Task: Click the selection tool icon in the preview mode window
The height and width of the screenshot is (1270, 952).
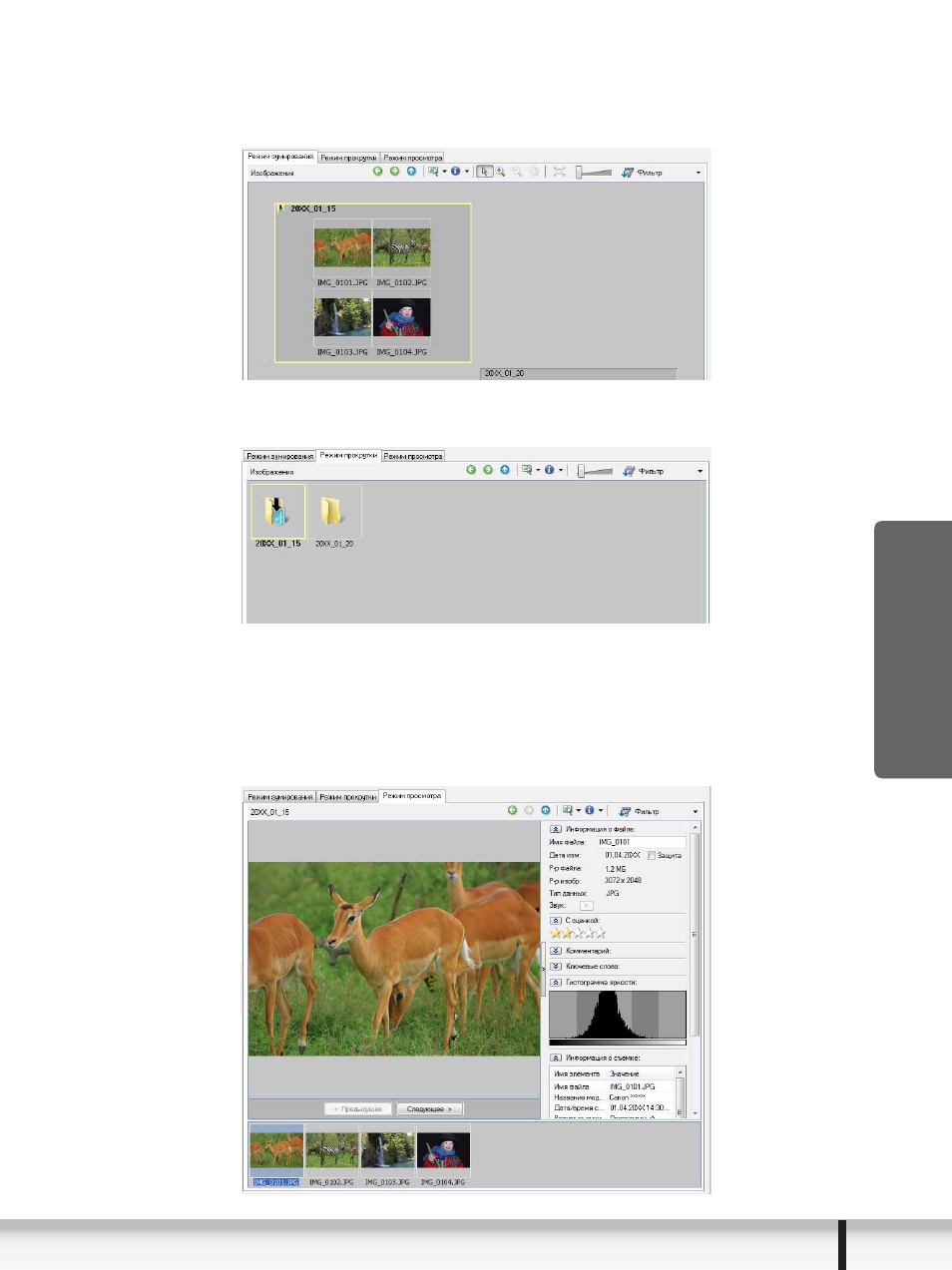Action: click(x=567, y=810)
